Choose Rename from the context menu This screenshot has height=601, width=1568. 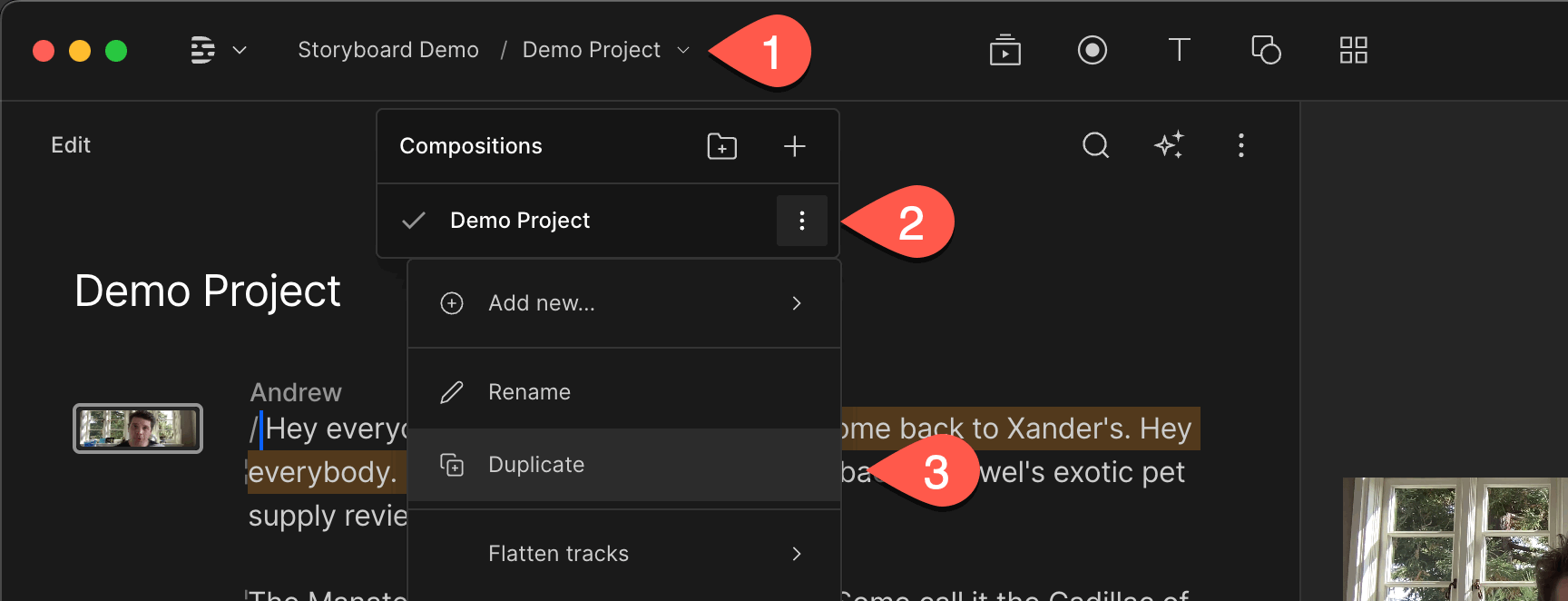click(624, 392)
